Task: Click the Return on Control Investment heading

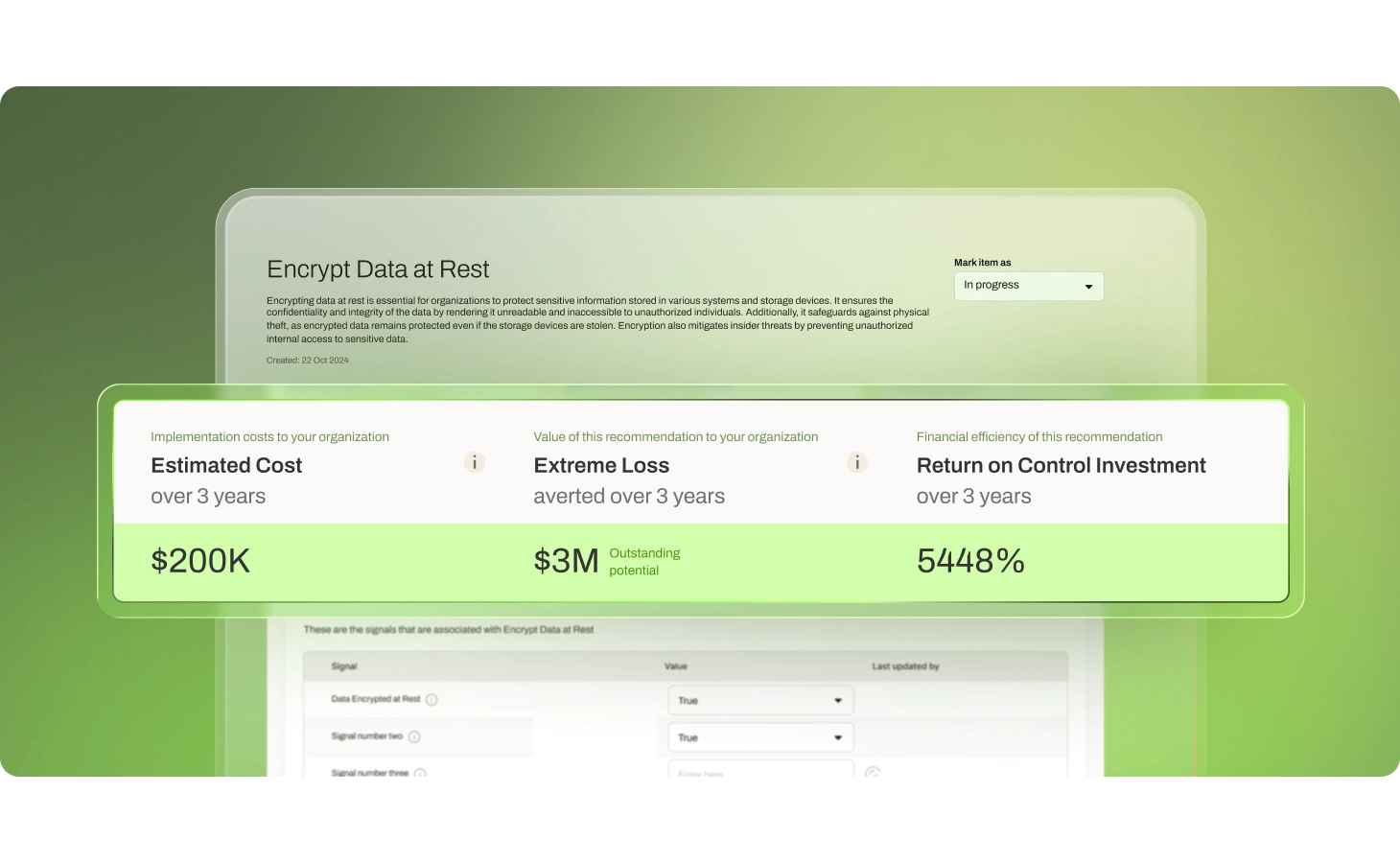Action: pos(1061,465)
